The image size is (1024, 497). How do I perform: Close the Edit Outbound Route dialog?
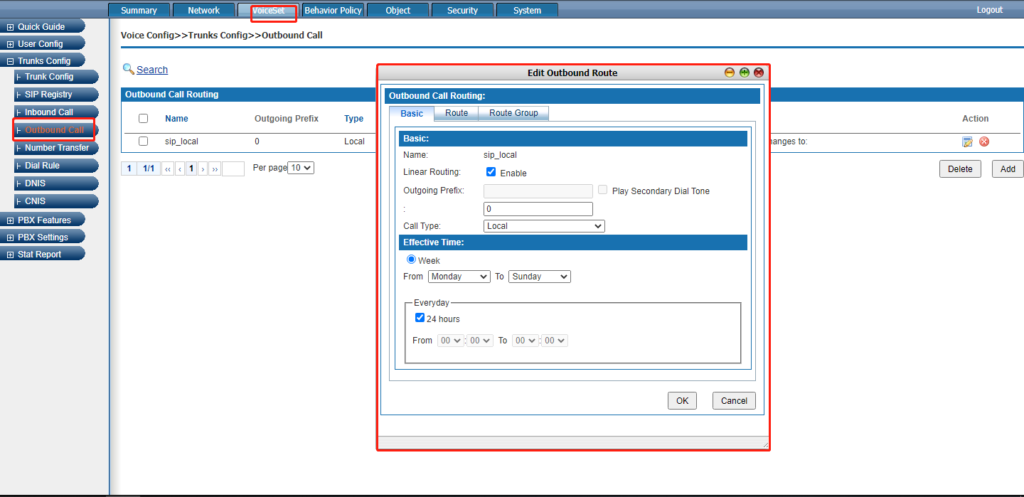tap(758, 73)
